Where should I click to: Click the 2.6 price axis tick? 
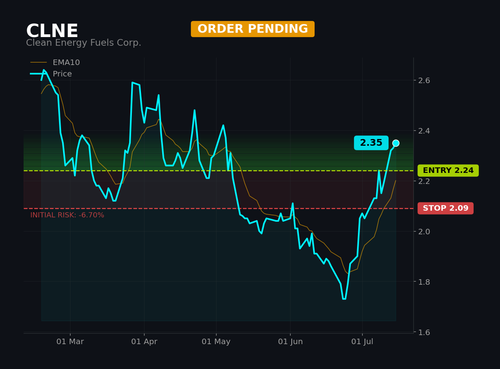point(424,80)
